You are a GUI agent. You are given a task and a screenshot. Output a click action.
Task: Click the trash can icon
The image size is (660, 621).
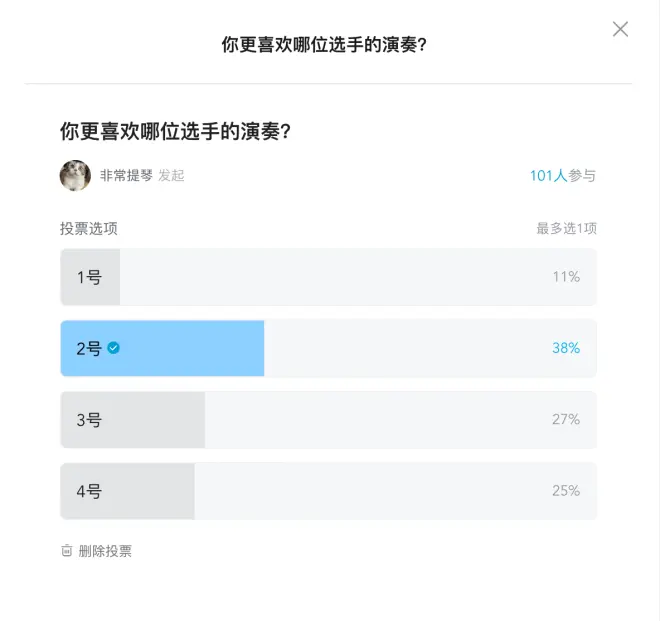pyautogui.click(x=67, y=550)
